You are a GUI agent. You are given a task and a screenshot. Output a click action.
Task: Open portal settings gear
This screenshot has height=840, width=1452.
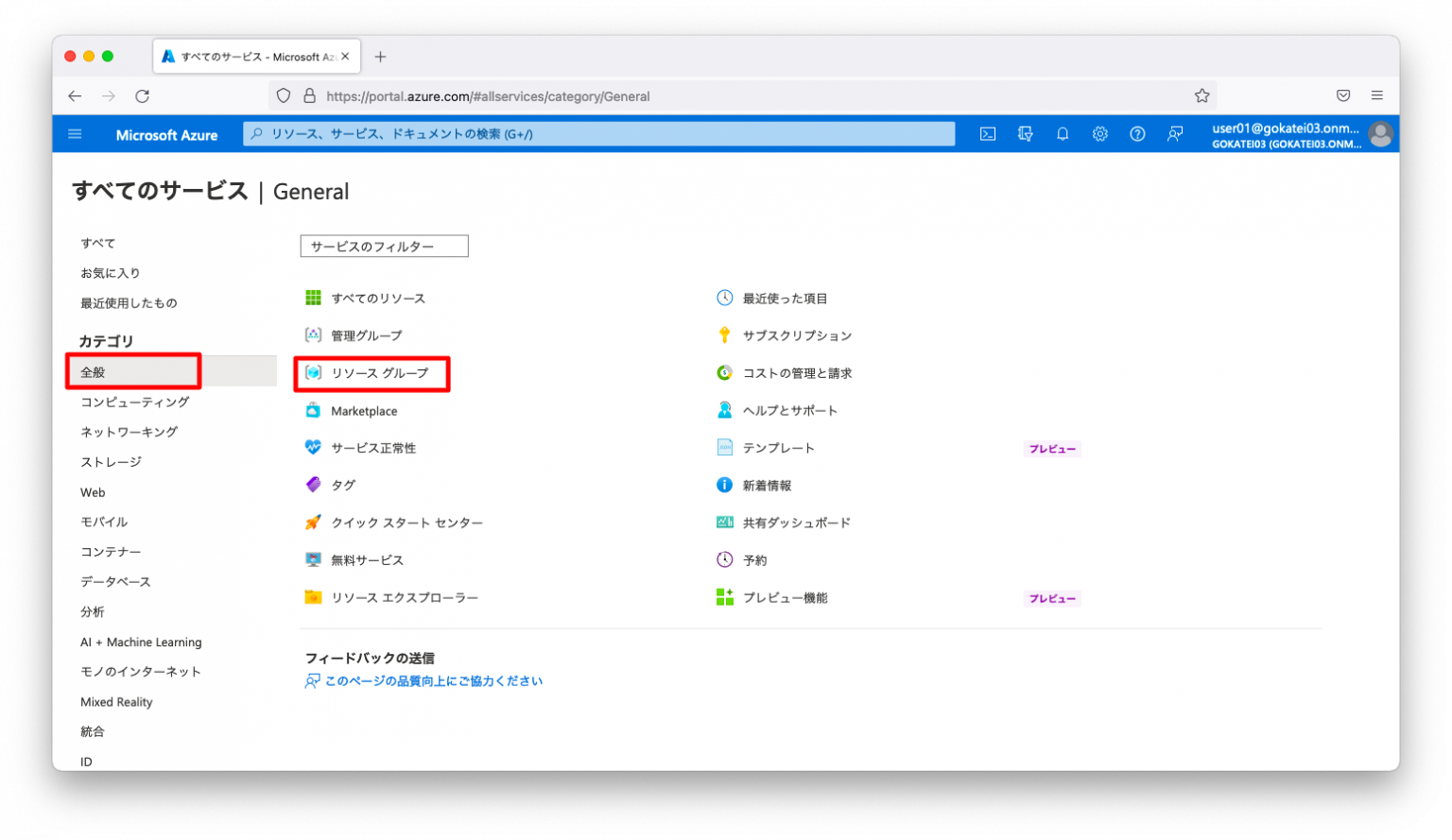[x=1100, y=134]
